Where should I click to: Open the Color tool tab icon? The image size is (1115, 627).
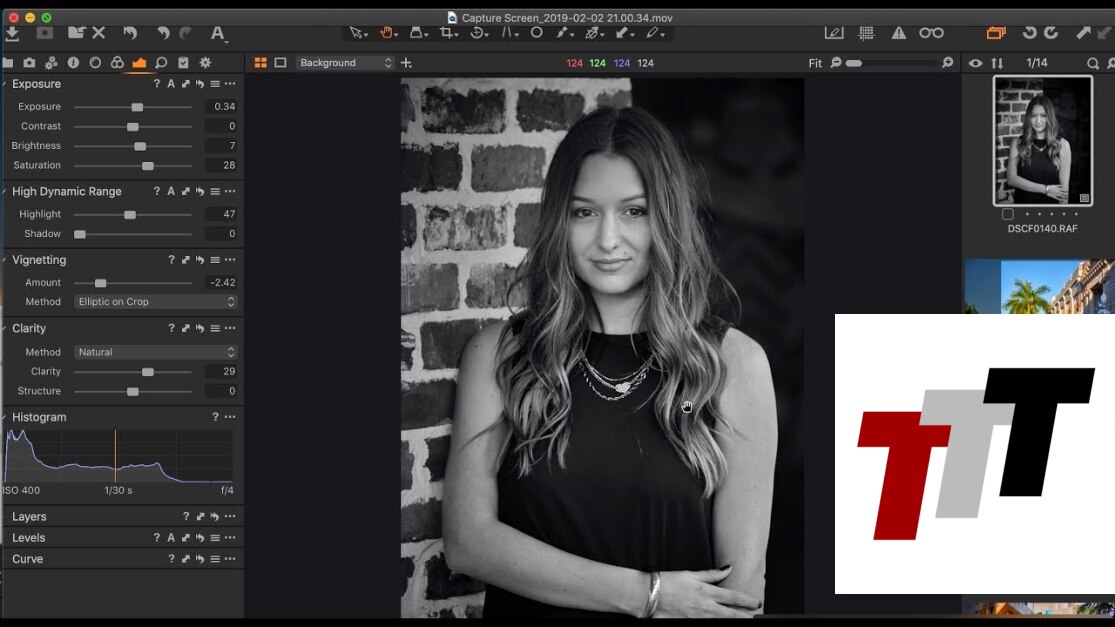(117, 63)
